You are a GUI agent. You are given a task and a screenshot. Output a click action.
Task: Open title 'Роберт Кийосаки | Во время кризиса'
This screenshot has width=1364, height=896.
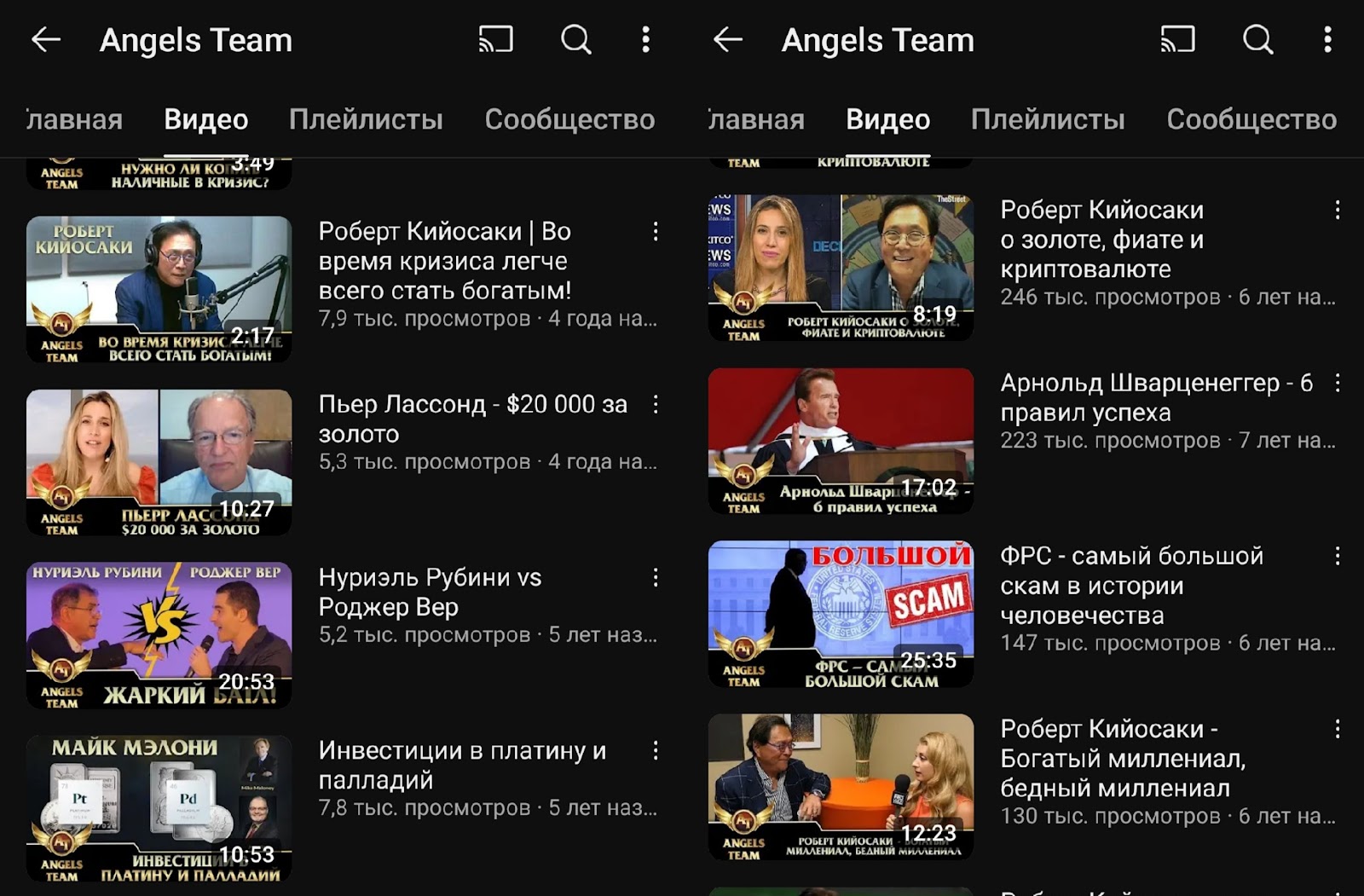click(x=445, y=261)
